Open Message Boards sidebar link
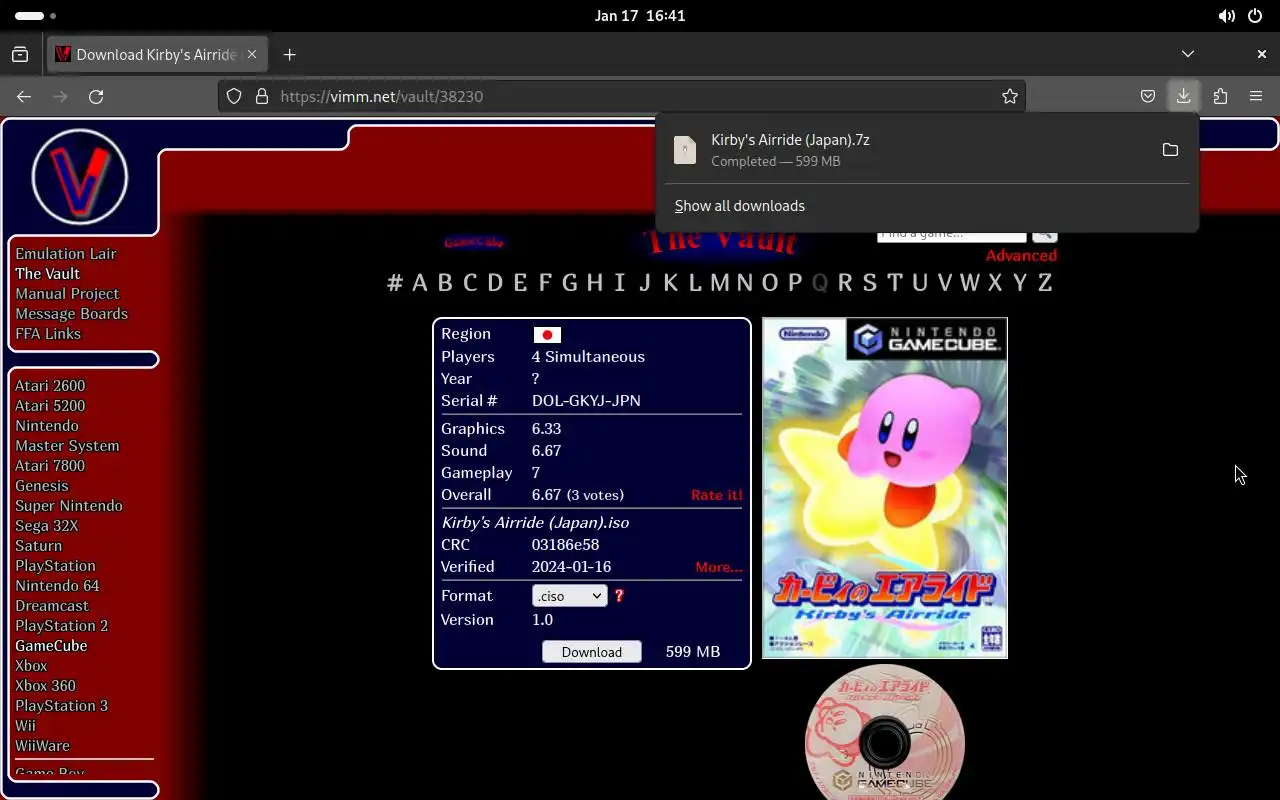Screen dimensions: 1280x800 (x=71, y=314)
